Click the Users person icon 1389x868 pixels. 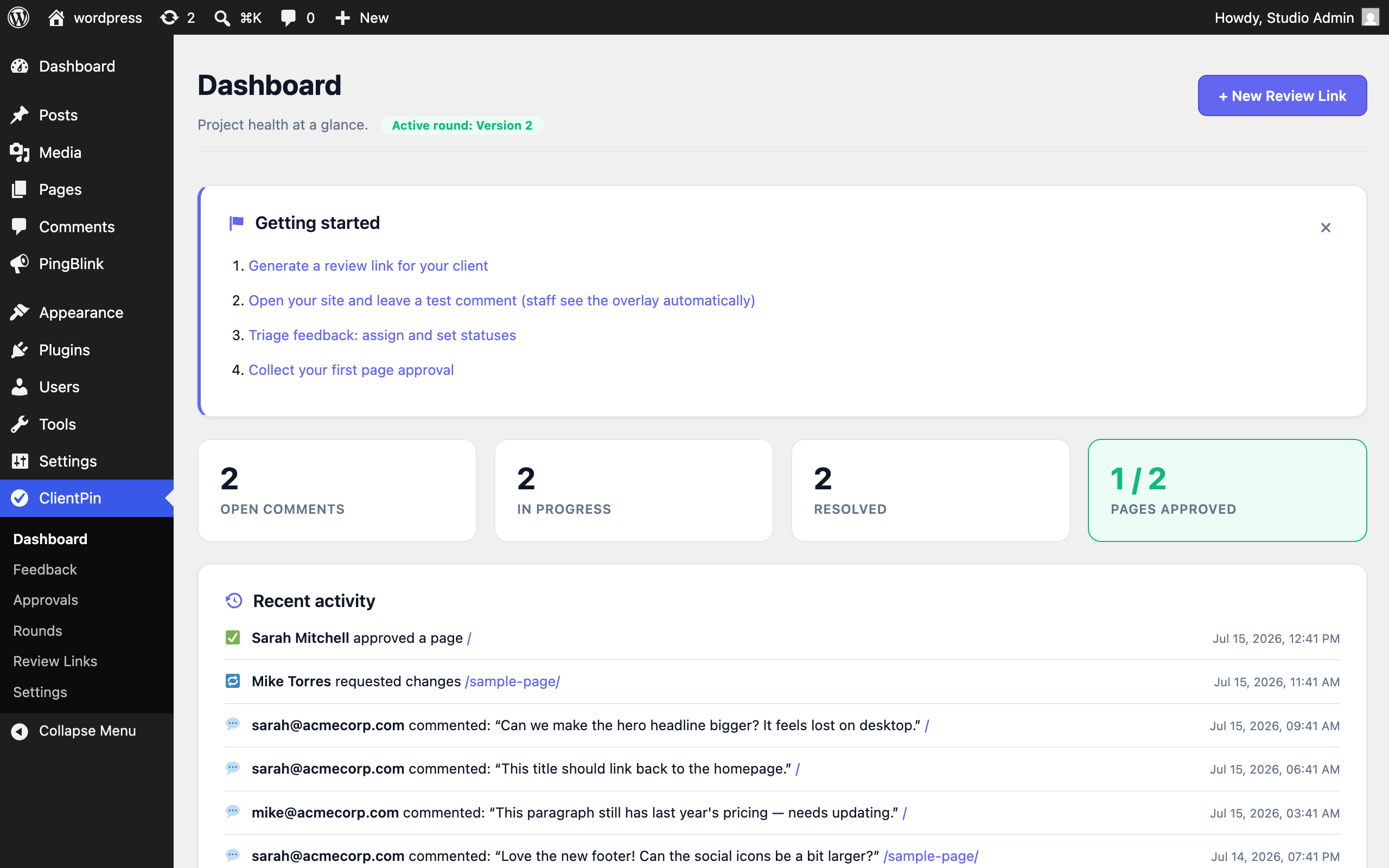[20, 386]
